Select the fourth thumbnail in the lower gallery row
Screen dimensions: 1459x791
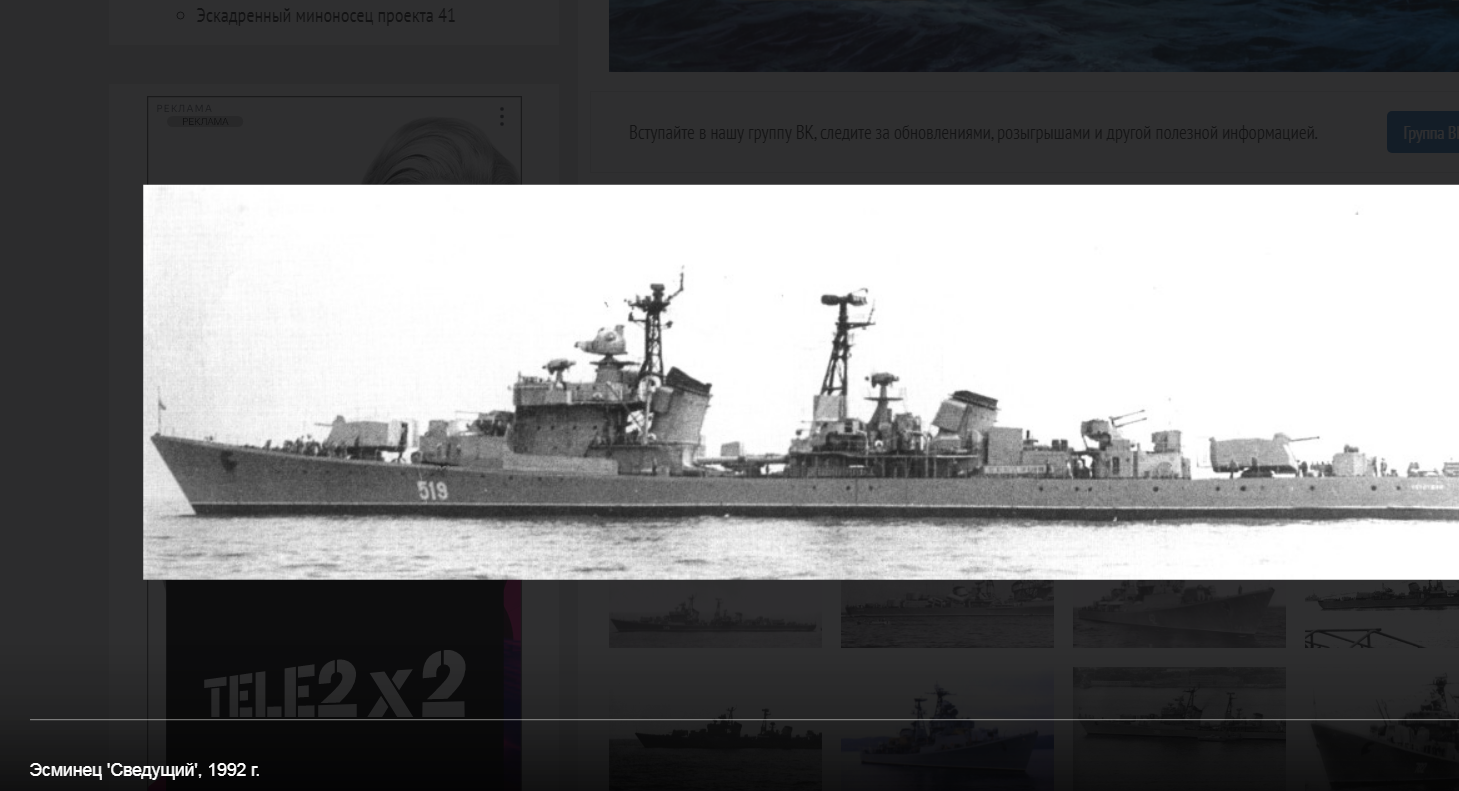tap(1382, 729)
